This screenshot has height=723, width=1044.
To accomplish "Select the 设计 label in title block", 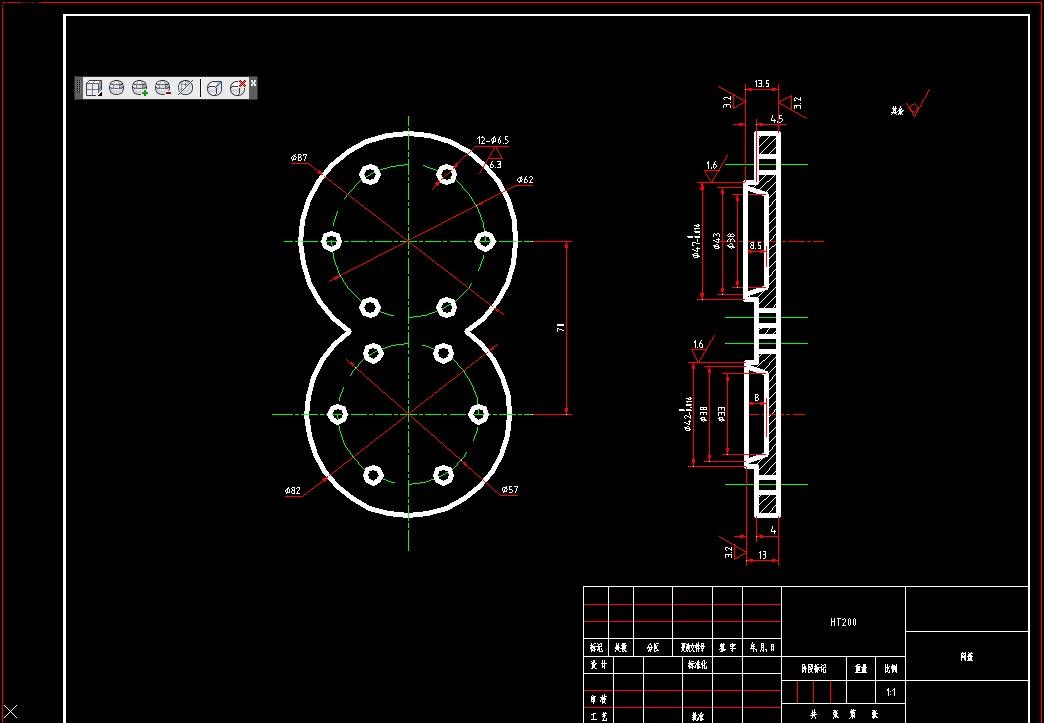I will point(599,664).
